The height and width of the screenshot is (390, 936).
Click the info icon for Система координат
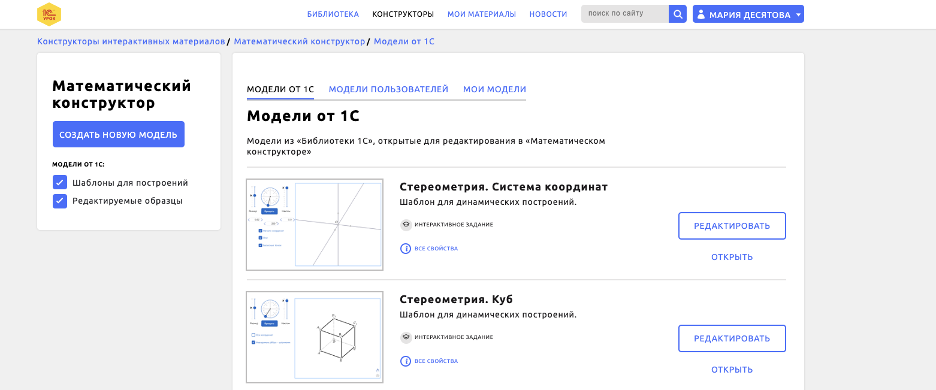point(405,248)
